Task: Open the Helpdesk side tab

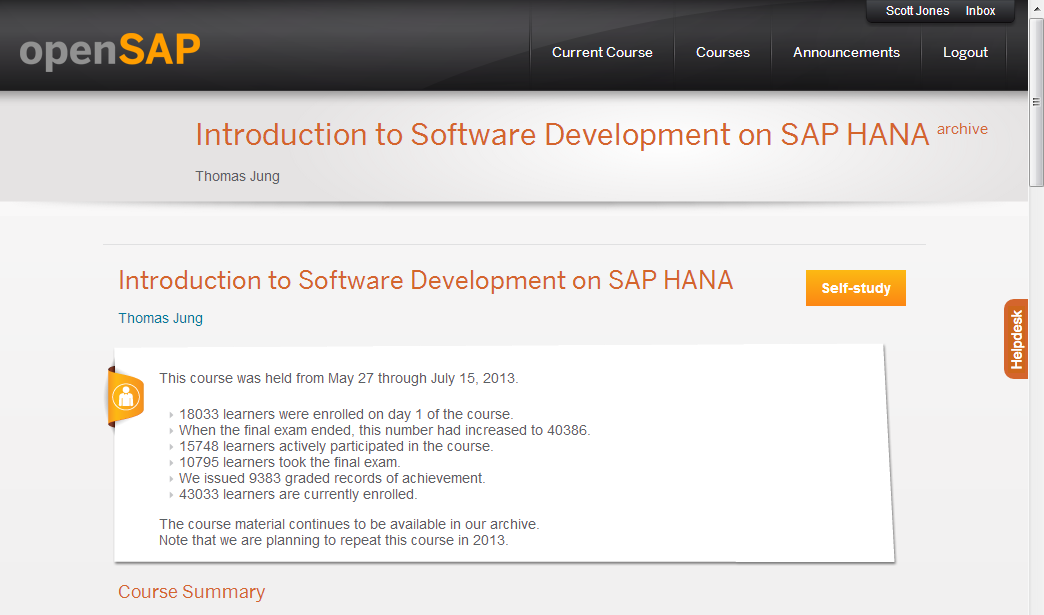Action: click(x=1016, y=339)
